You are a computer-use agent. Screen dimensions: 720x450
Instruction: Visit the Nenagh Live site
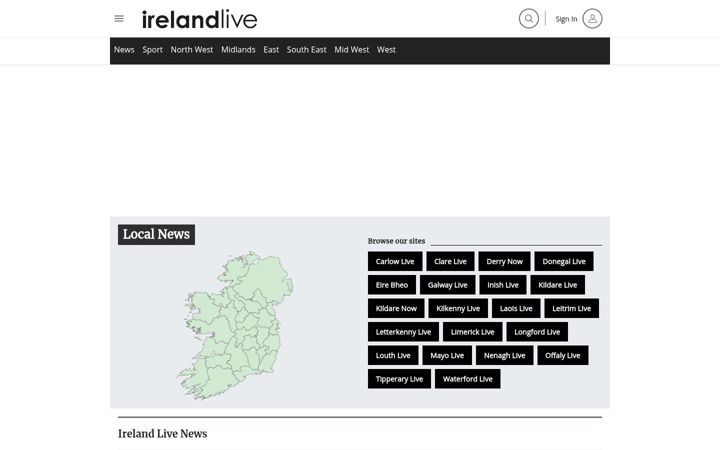(505, 355)
